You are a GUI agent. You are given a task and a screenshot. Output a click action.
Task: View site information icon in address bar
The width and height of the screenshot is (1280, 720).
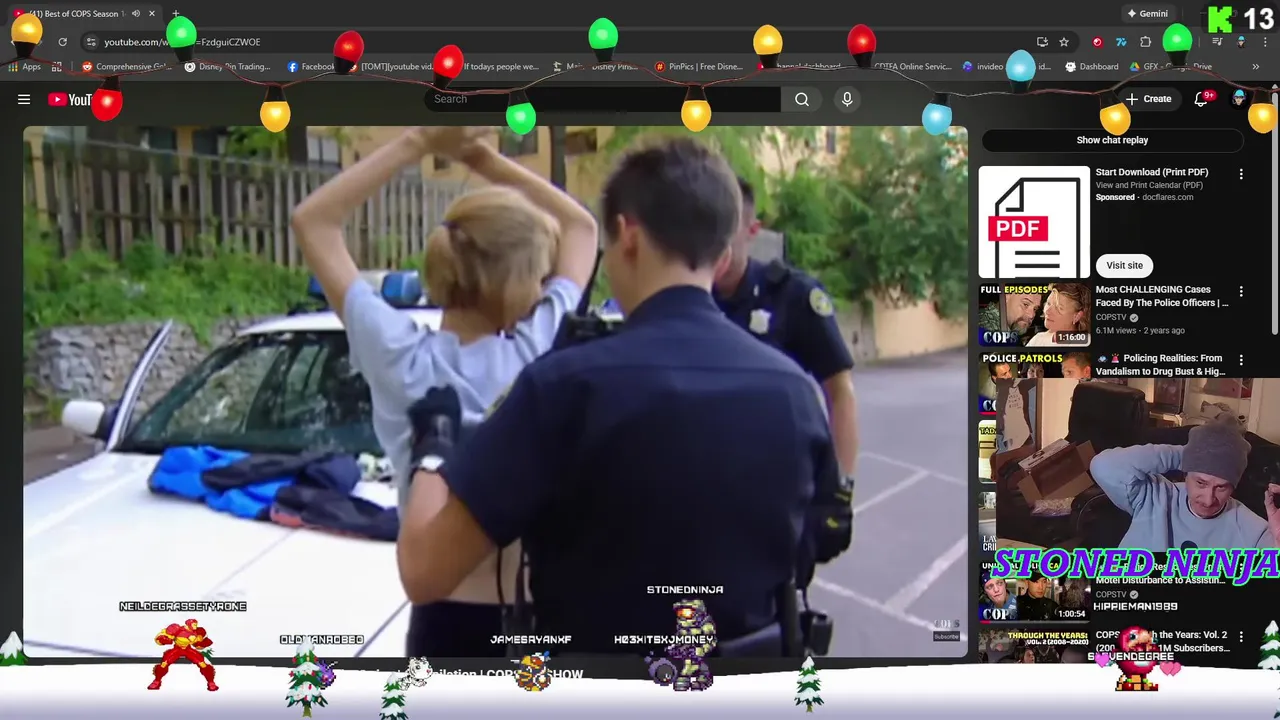click(x=91, y=42)
